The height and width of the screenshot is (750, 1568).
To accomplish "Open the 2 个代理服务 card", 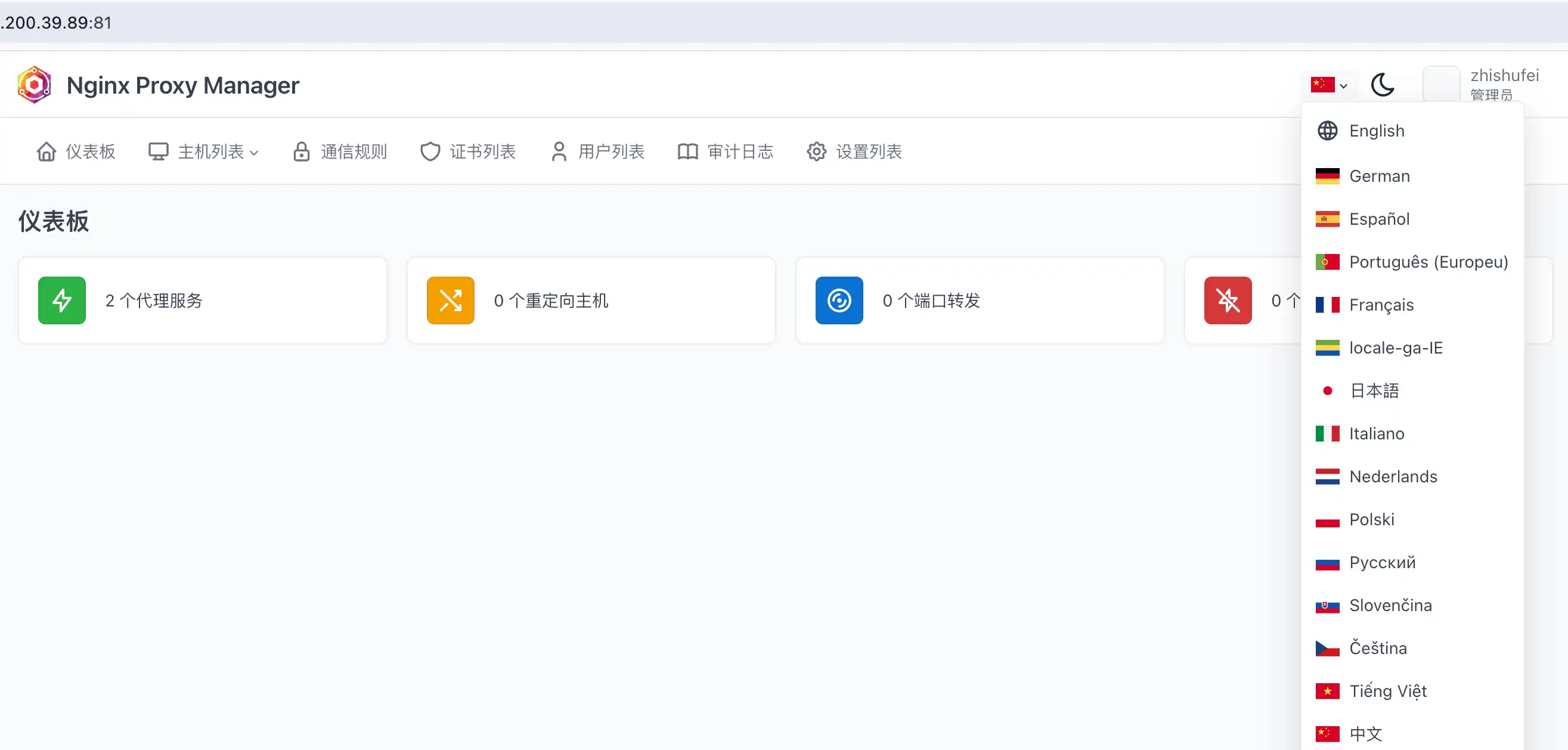I will [x=203, y=300].
